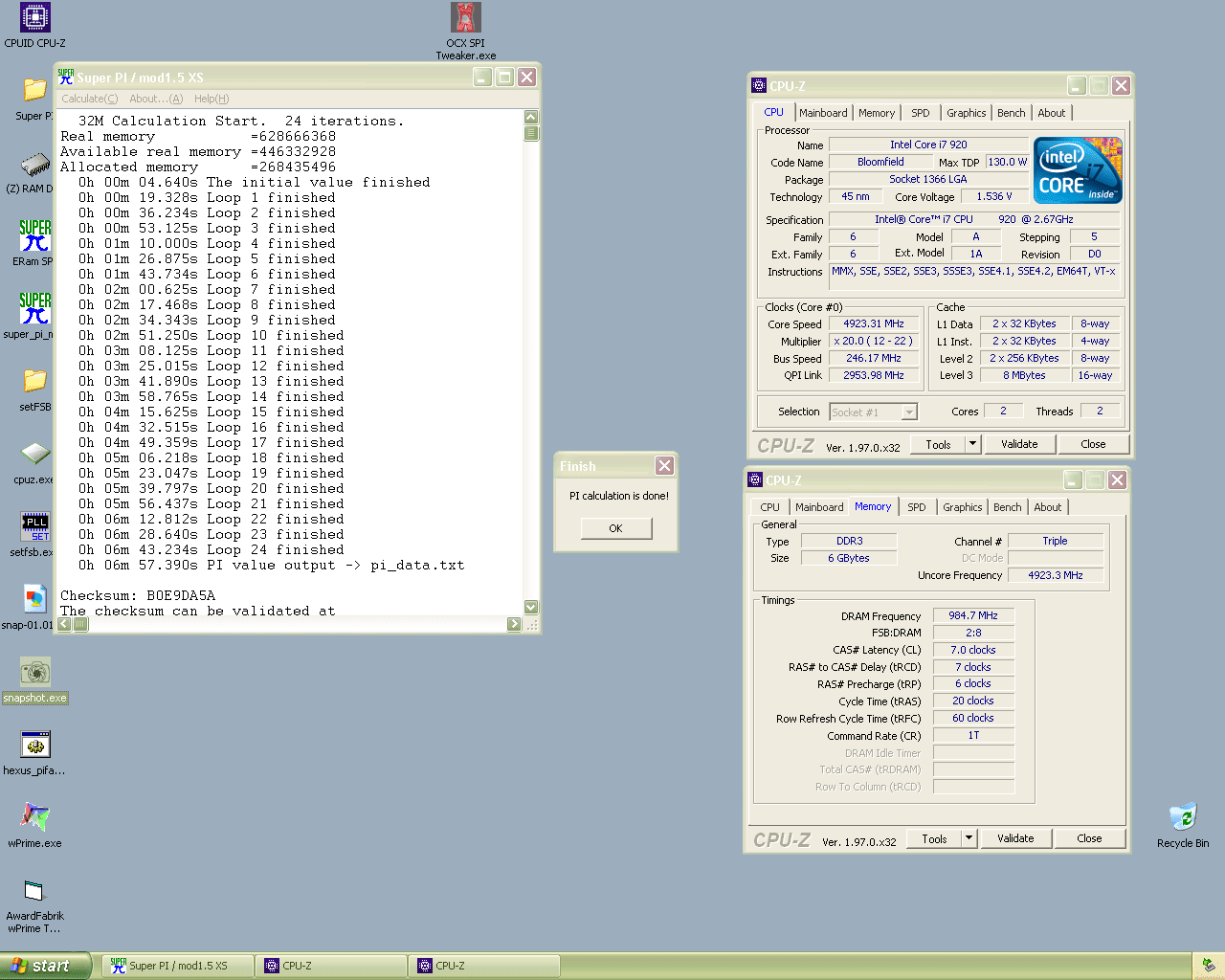This screenshot has width=1225, height=980.
Task: Switch to Super PI via taskbar button
Action: tap(178, 966)
